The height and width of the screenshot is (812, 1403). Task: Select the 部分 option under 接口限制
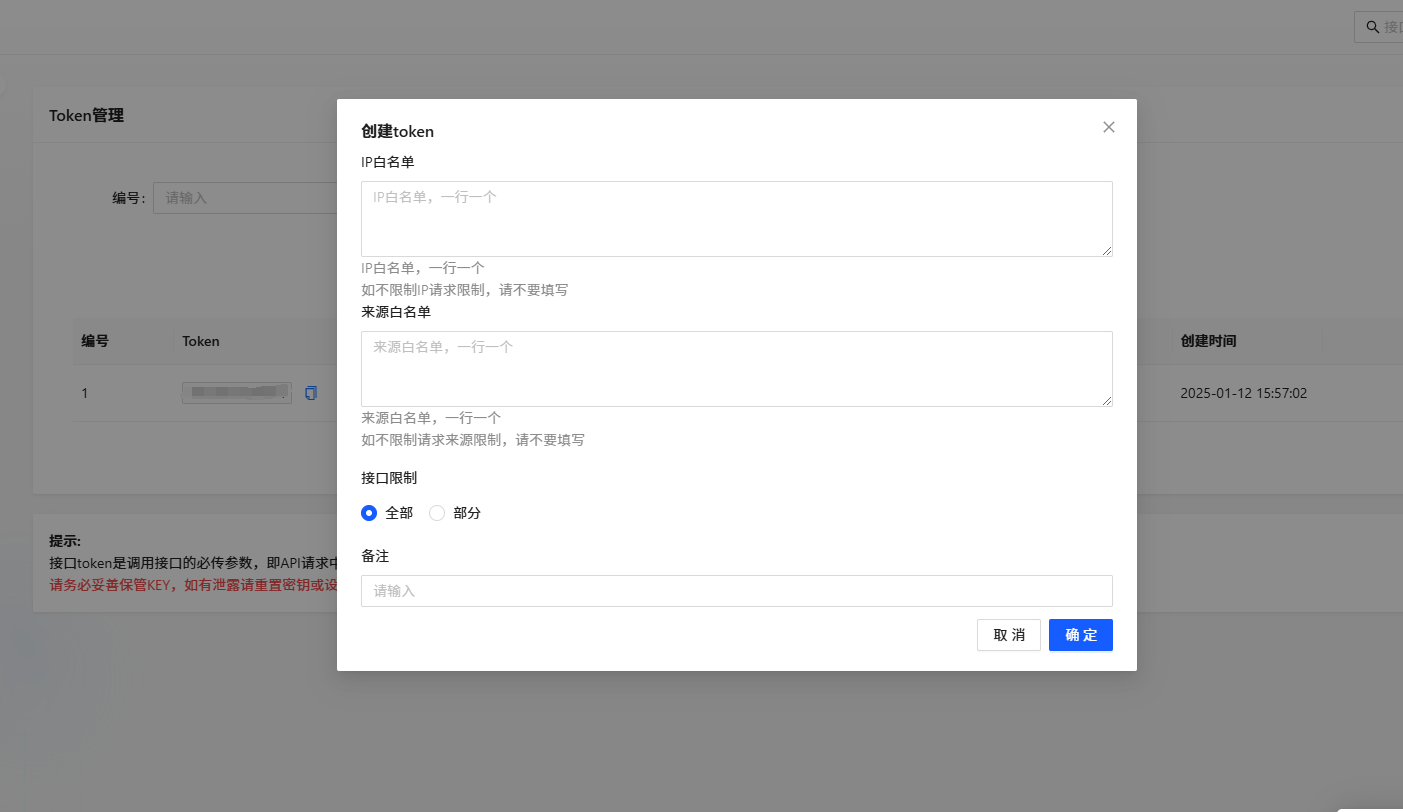(x=437, y=512)
